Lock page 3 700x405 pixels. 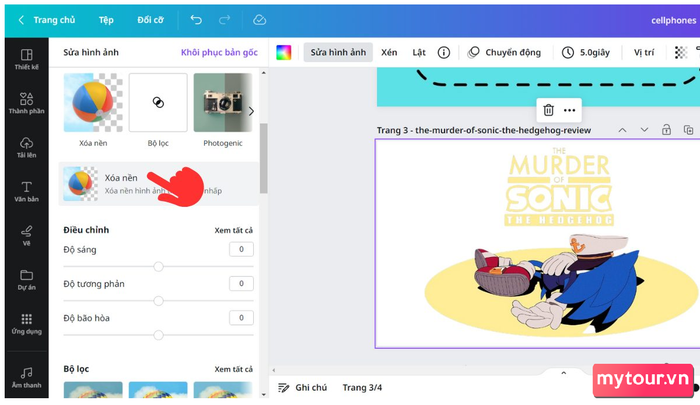(666, 130)
